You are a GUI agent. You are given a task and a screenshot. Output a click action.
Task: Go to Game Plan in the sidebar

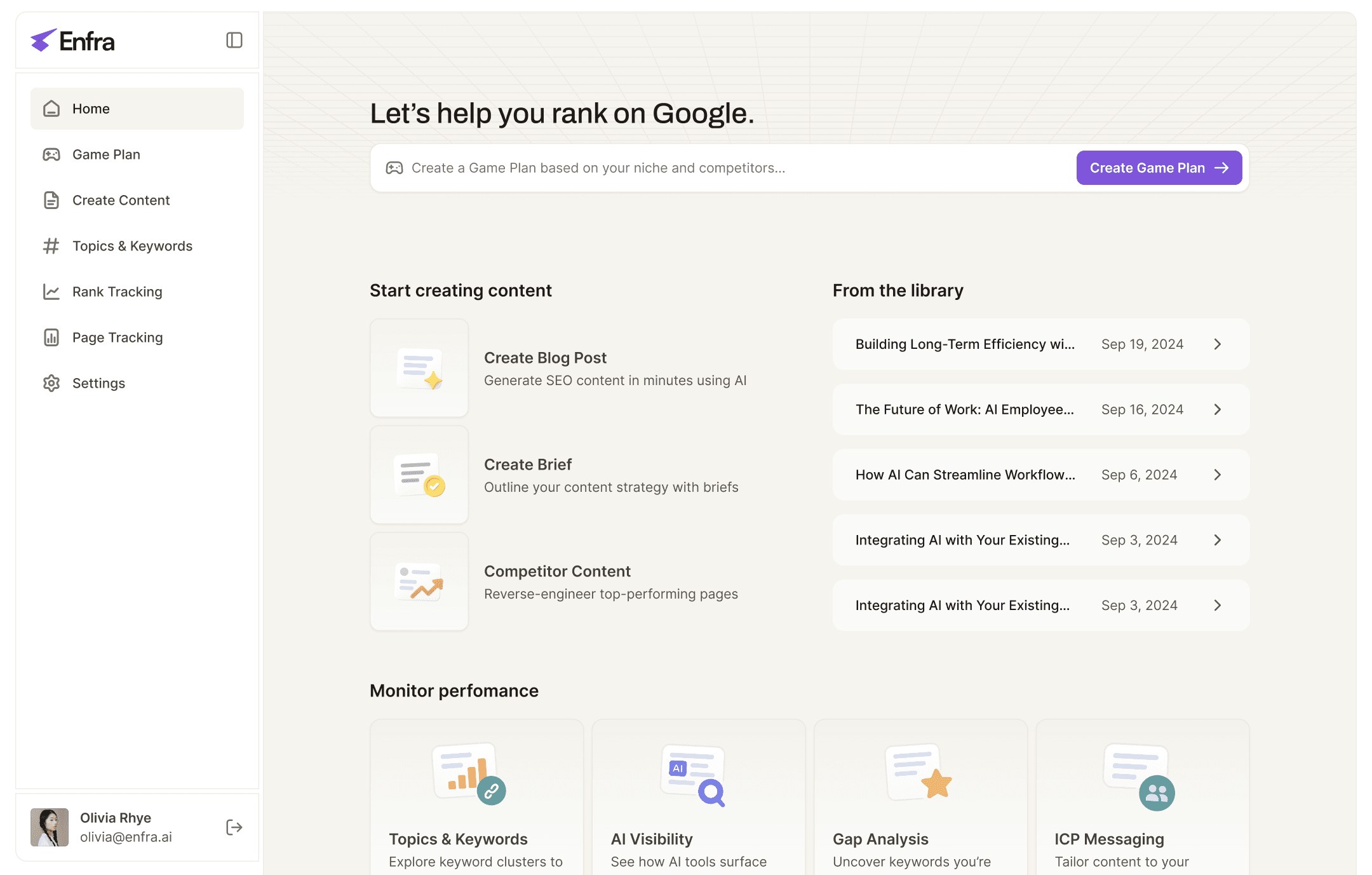pos(106,154)
